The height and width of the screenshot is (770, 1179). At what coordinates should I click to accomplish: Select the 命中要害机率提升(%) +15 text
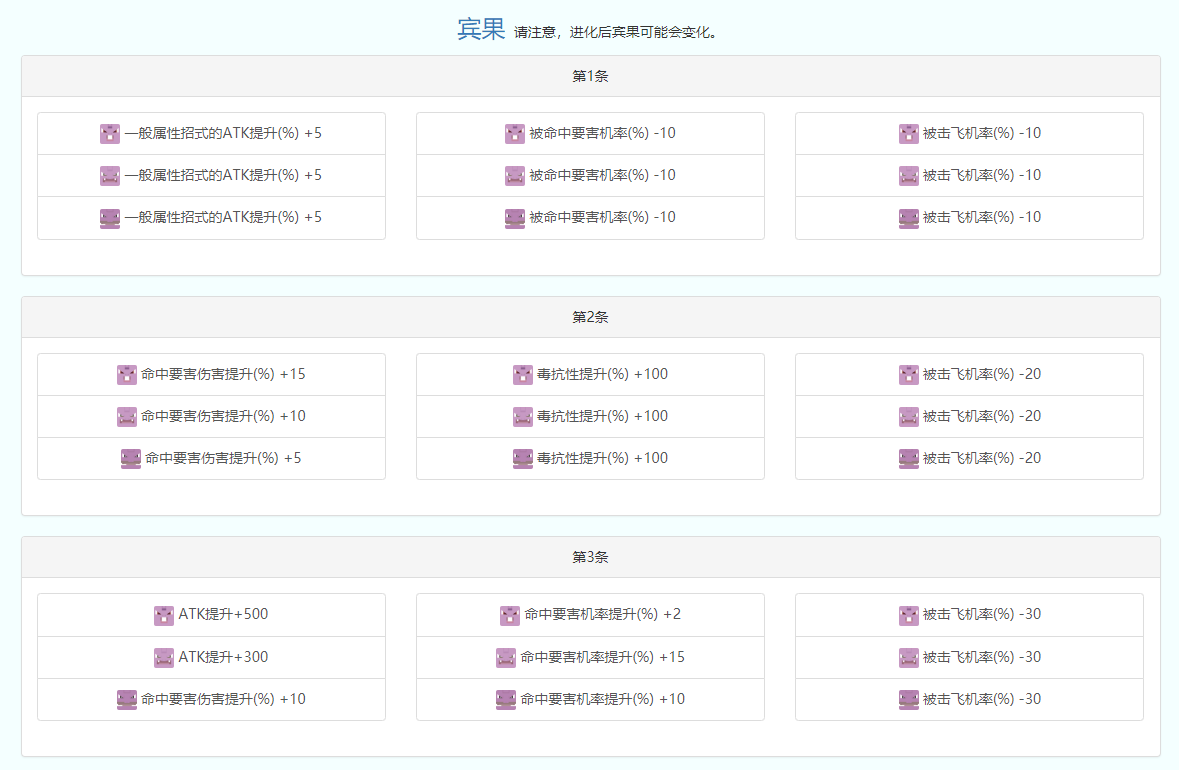pos(602,657)
